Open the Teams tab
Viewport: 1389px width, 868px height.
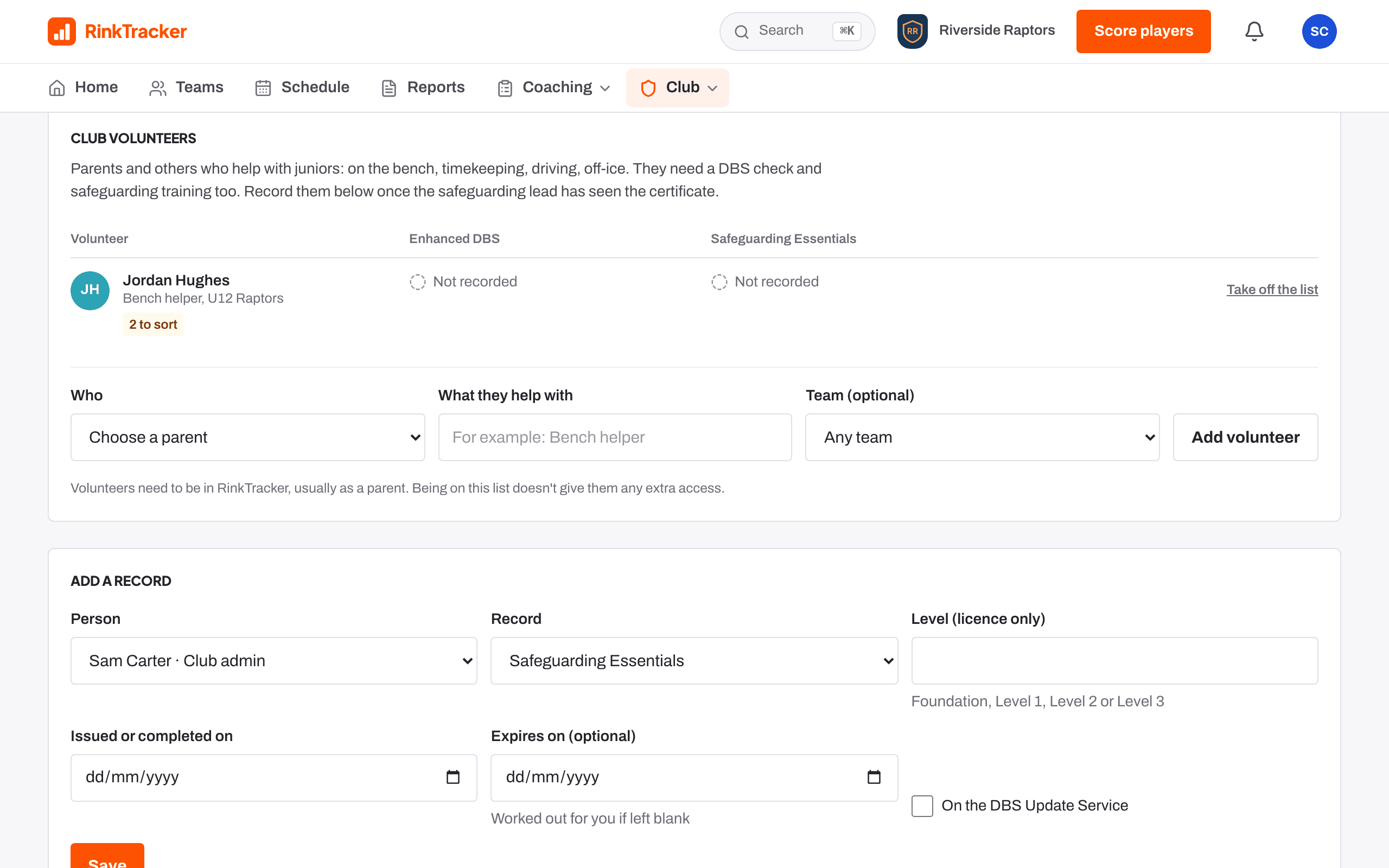point(186,87)
